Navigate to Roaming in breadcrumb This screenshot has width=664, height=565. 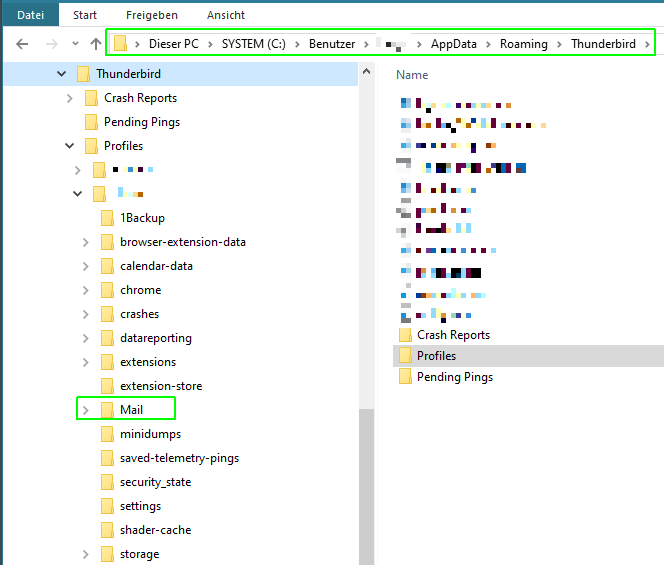tap(523, 44)
